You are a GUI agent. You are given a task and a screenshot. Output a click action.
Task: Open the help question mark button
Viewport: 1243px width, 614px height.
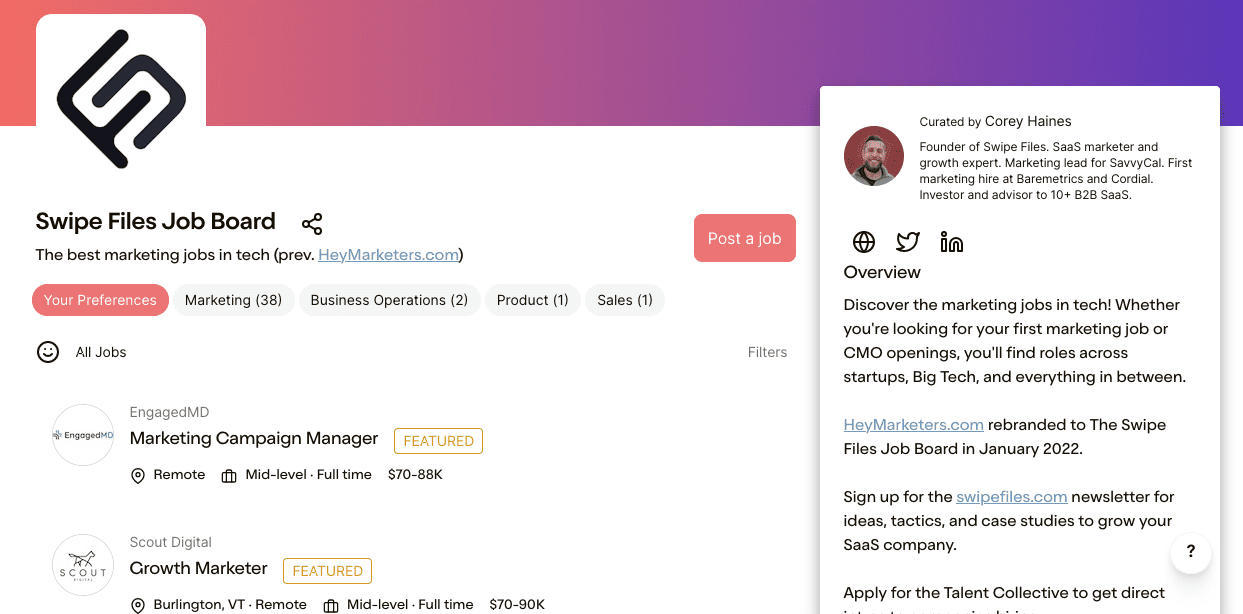1191,552
